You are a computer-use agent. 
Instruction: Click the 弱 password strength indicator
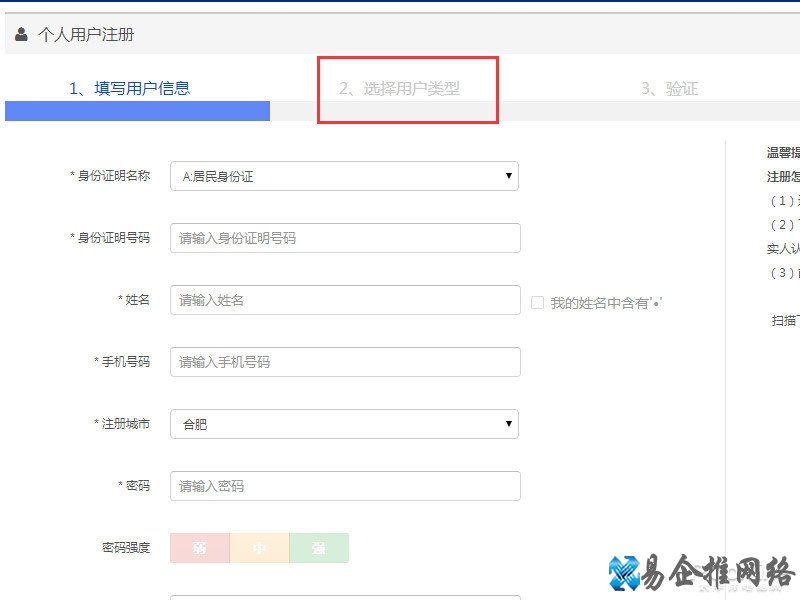[199, 548]
